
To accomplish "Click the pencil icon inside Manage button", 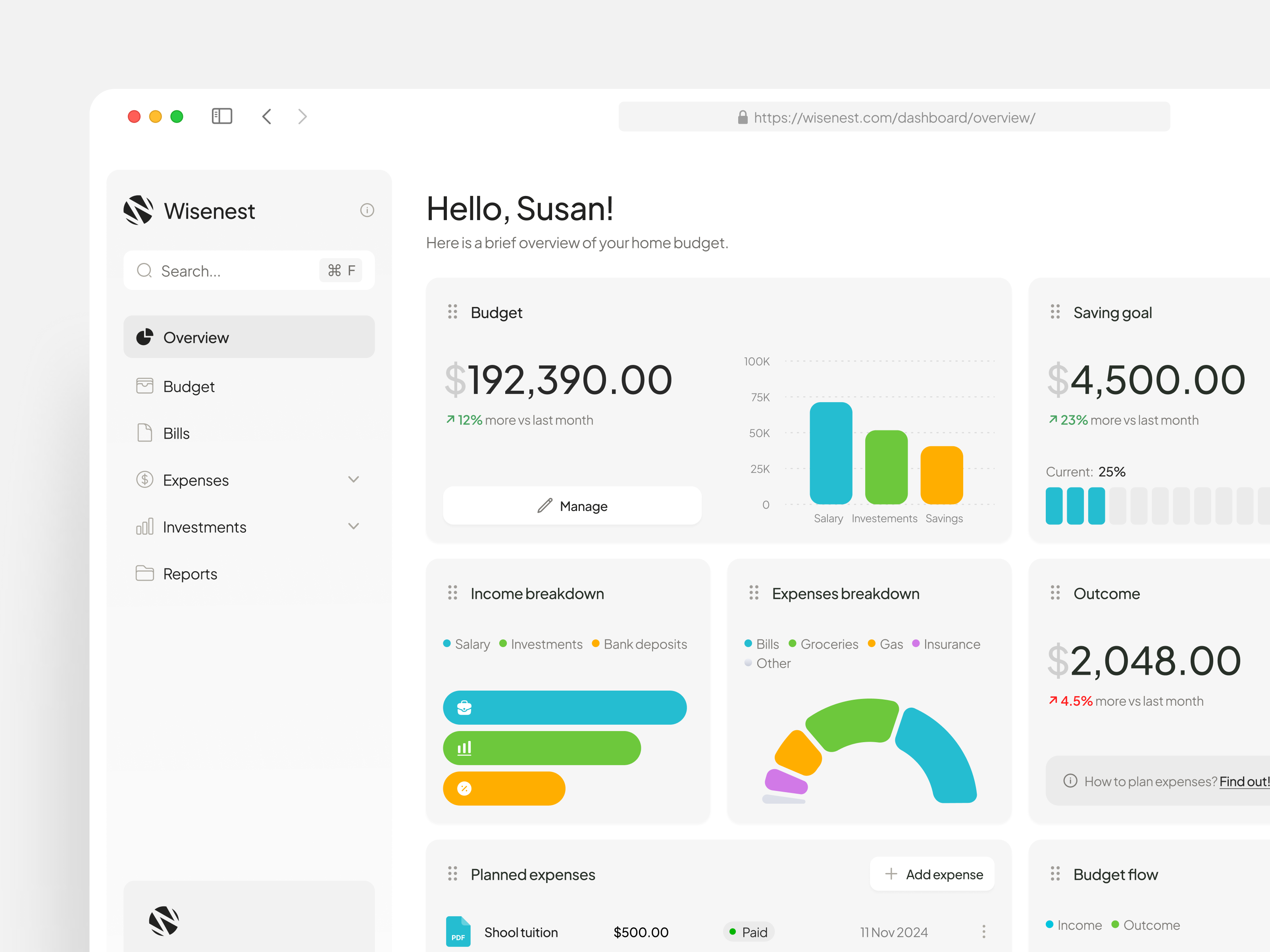I will [545, 506].
